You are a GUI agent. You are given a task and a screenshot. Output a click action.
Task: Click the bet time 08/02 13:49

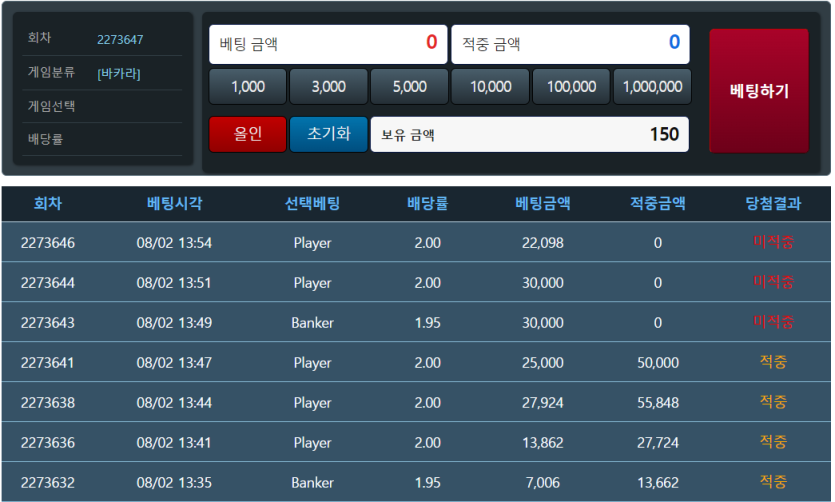174,323
